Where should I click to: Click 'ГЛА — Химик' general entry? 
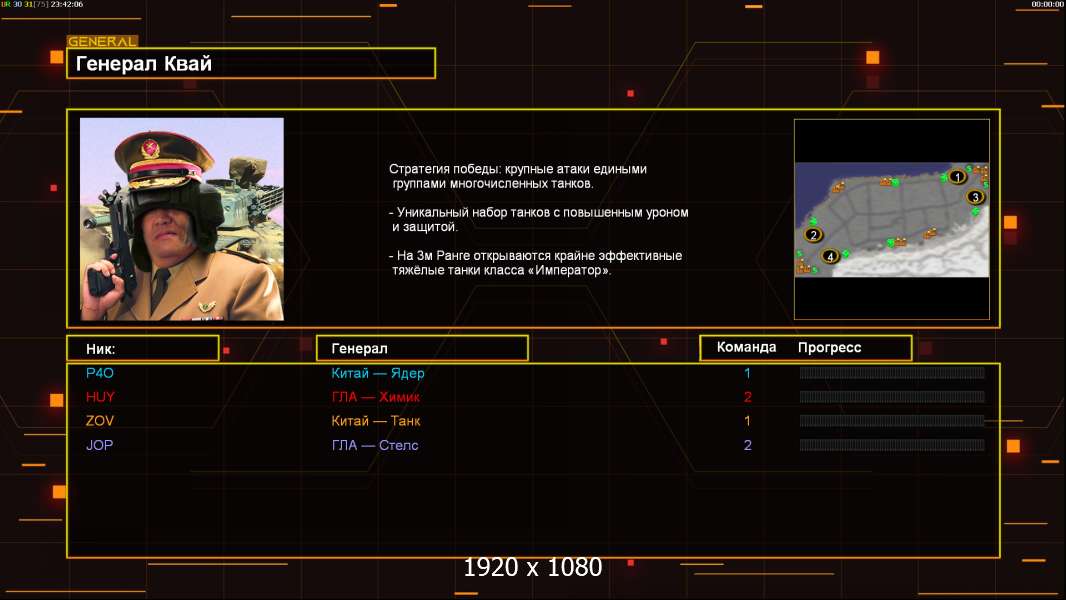pyautogui.click(x=375, y=397)
